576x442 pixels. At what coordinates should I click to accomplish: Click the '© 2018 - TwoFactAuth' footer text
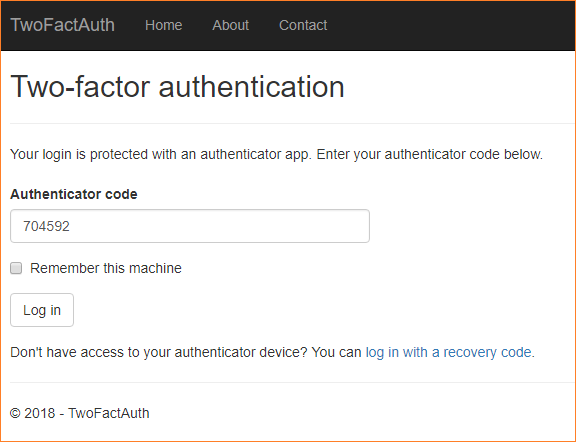point(79,413)
